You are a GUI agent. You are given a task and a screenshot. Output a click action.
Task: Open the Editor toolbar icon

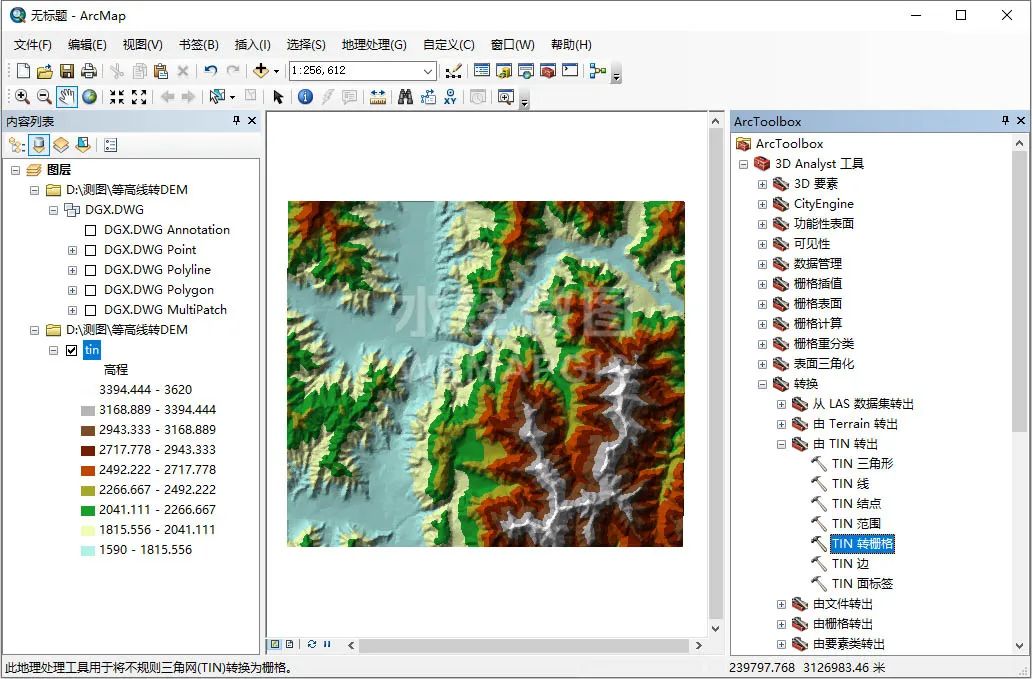(453, 70)
